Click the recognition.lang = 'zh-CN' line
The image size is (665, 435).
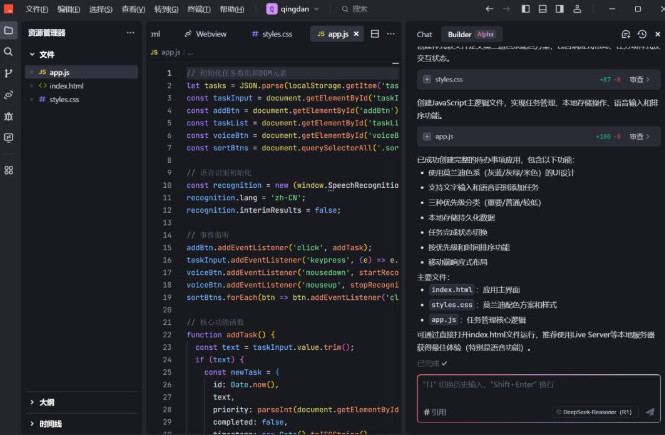[x=246, y=198]
